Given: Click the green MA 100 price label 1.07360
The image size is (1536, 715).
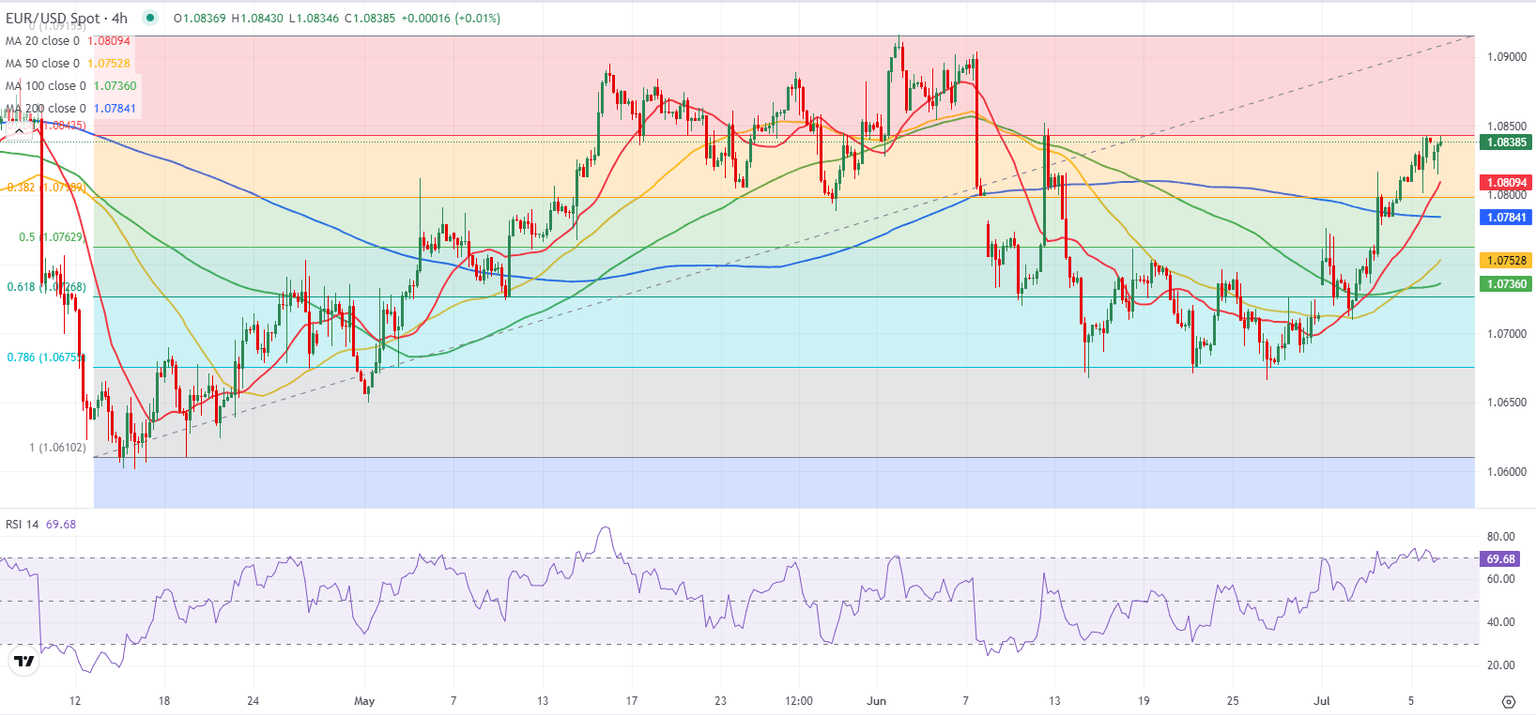Looking at the screenshot, I should pos(1504,284).
